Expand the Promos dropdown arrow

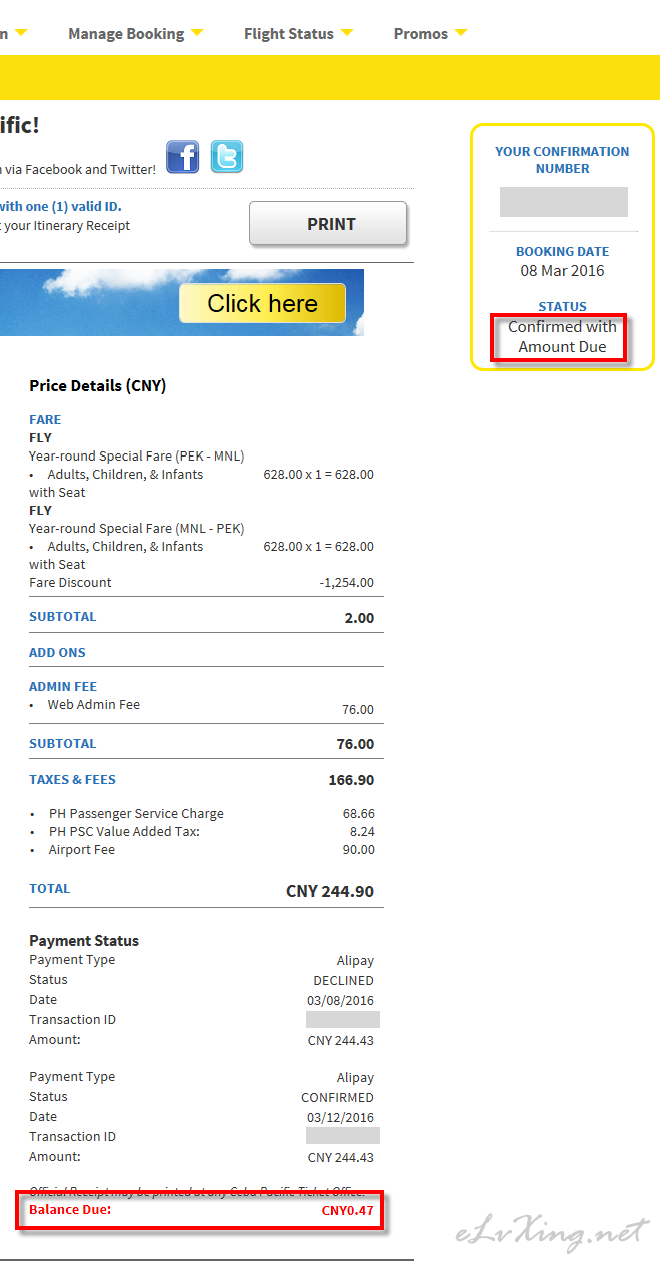click(x=460, y=33)
